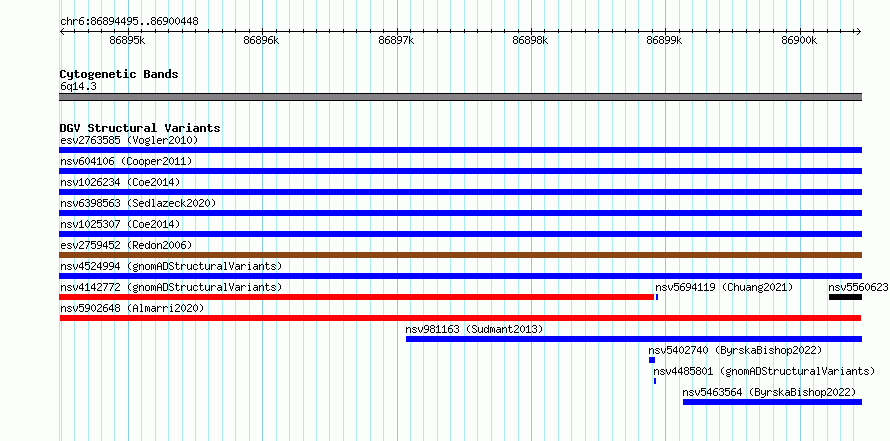
Task: Click the chr6:86894495..86900448 region label
Action: pyautogui.click(x=129, y=22)
